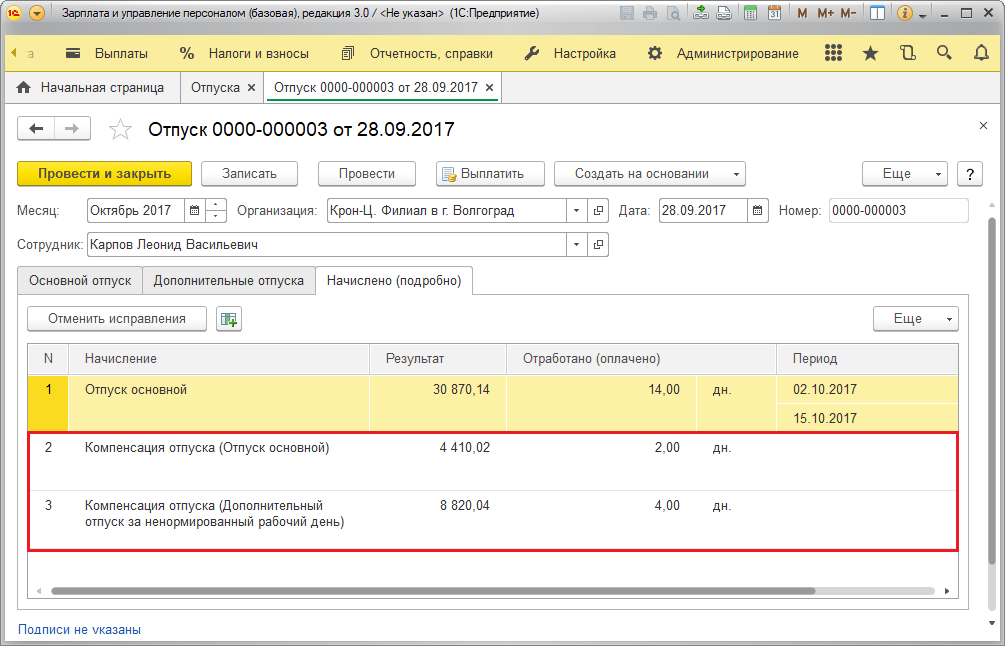Click the go to link icon
Screen dimensions: 1005x646
pyautogui.click(x=724, y=13)
